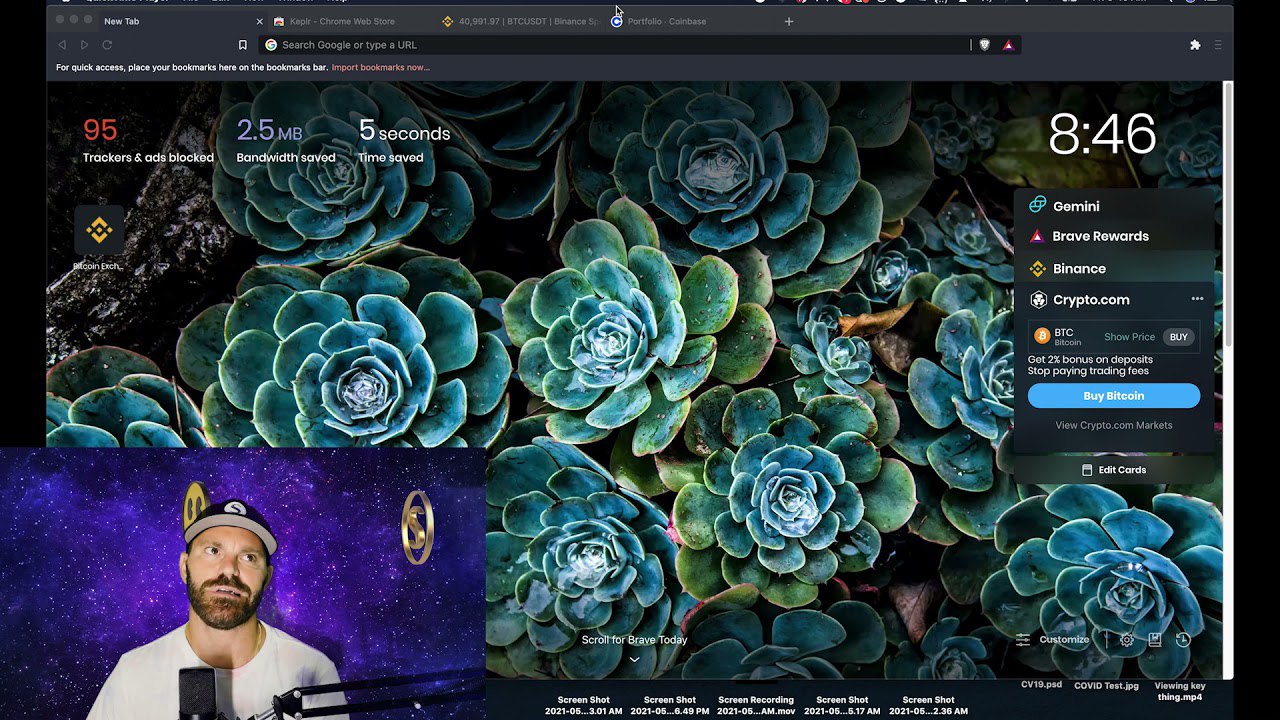The width and height of the screenshot is (1280, 720).
Task: Open Brave Rewards triangle icon in address bar
Action: pos(1008,45)
